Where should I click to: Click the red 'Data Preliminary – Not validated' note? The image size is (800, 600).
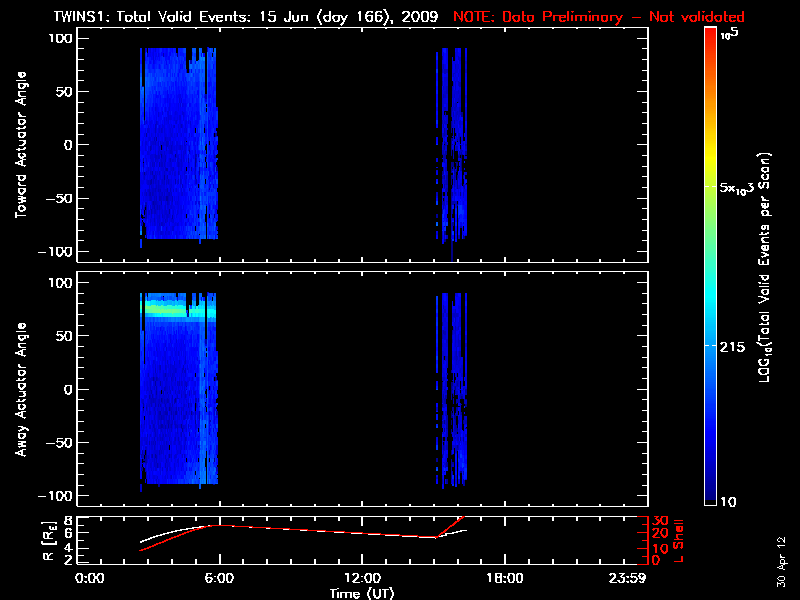599,17
